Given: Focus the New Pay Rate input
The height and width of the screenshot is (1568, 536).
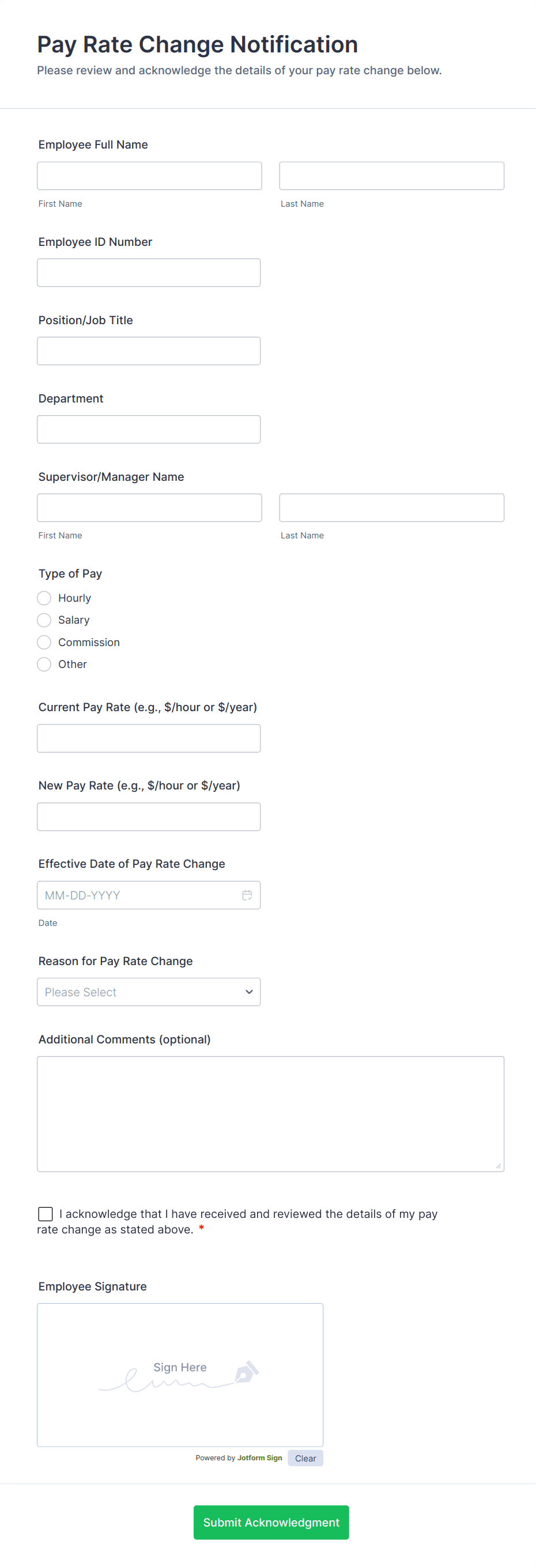Looking at the screenshot, I should coord(149,817).
